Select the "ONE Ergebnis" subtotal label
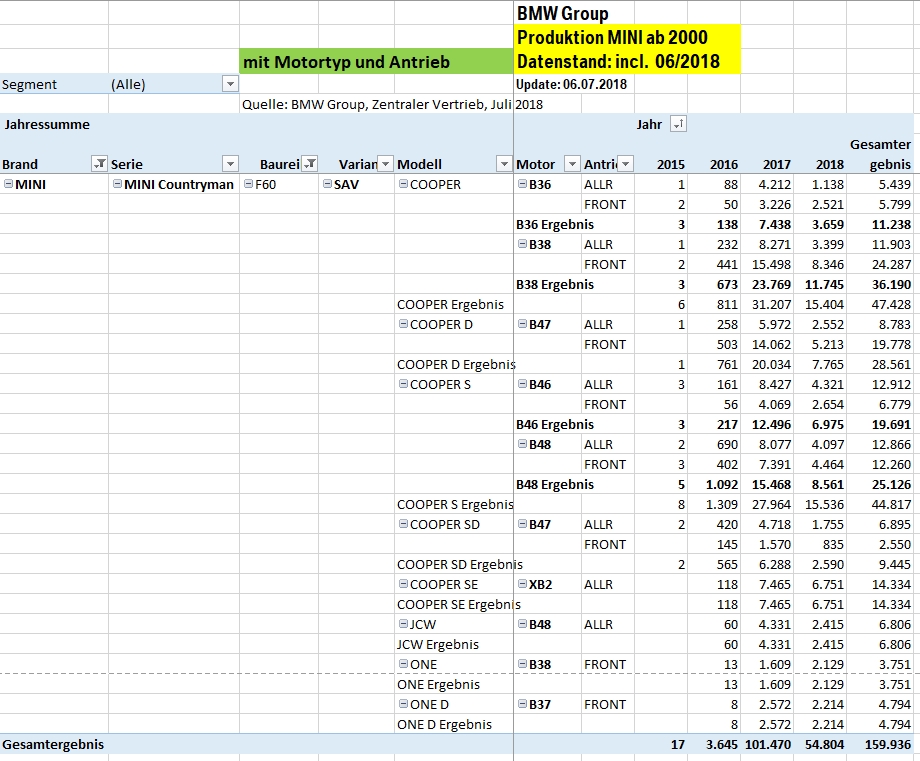Screen dimensions: 920x761 [x=438, y=684]
